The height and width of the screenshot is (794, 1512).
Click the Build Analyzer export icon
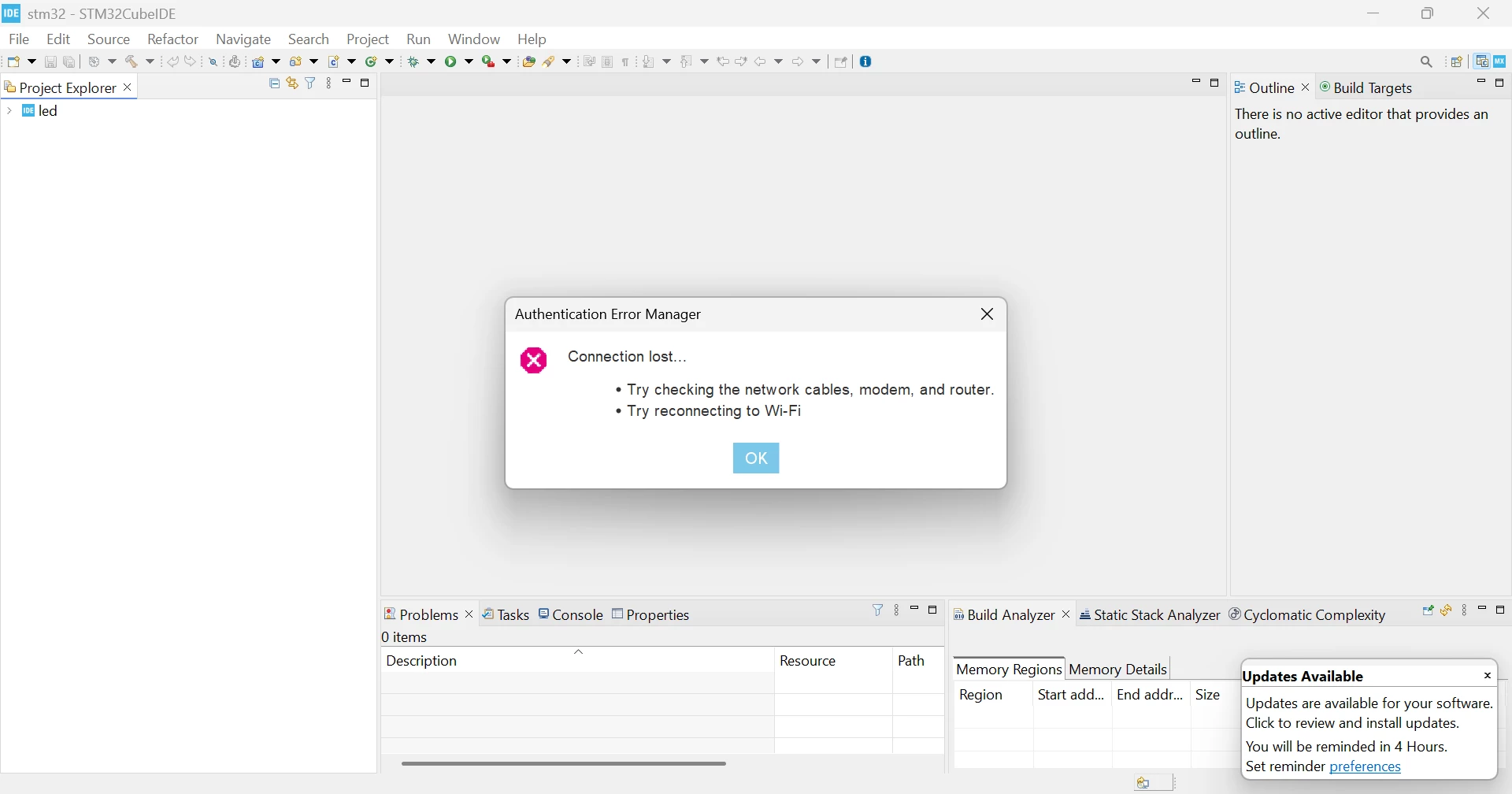1429,610
